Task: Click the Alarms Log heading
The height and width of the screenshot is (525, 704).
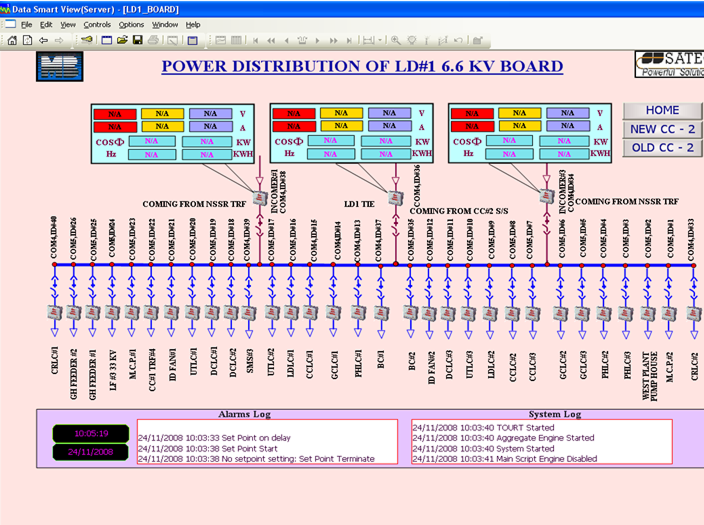Action: click(x=244, y=414)
